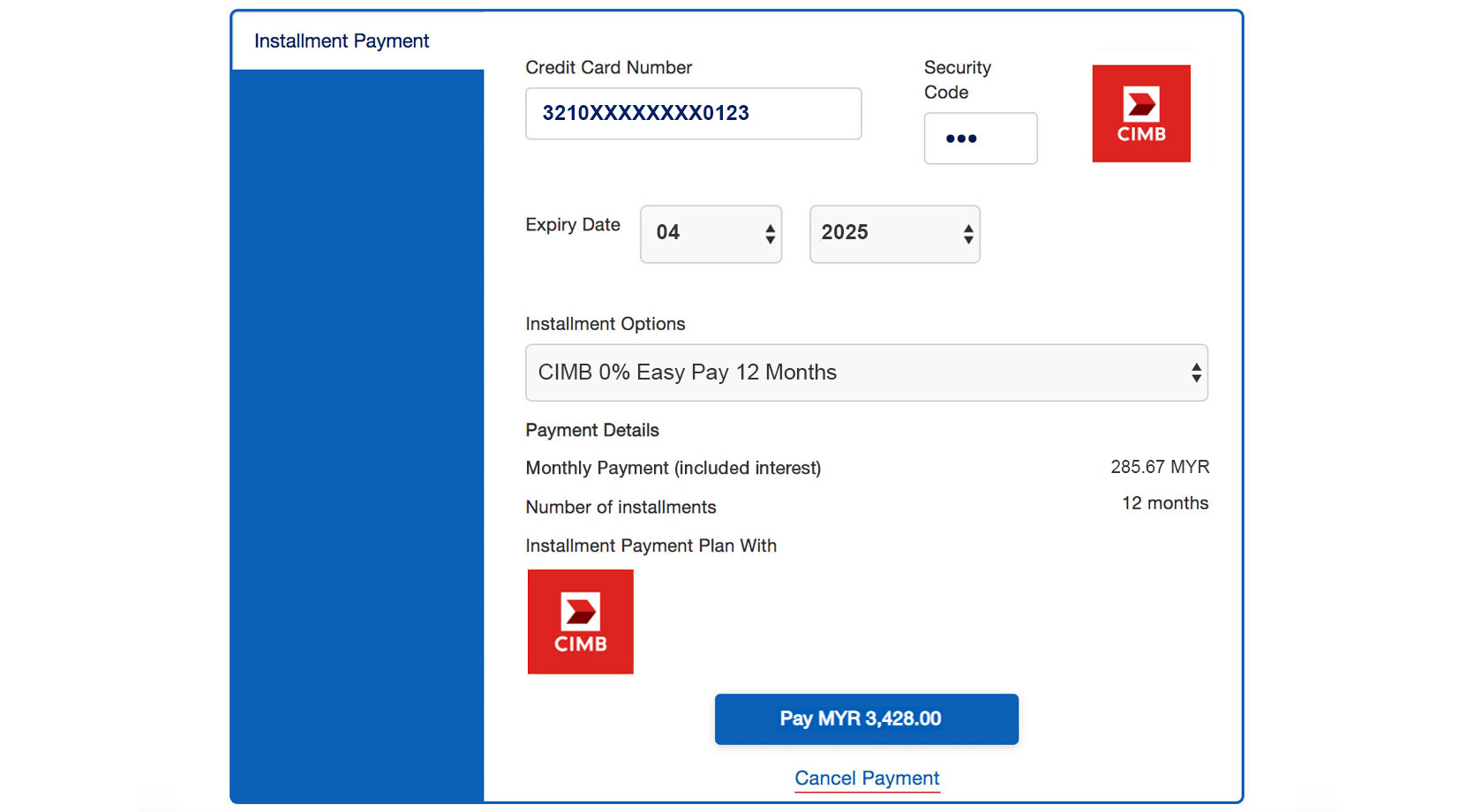Open the expiry year dropdown showing 2025
The height and width of the screenshot is (812, 1474).
coord(895,234)
